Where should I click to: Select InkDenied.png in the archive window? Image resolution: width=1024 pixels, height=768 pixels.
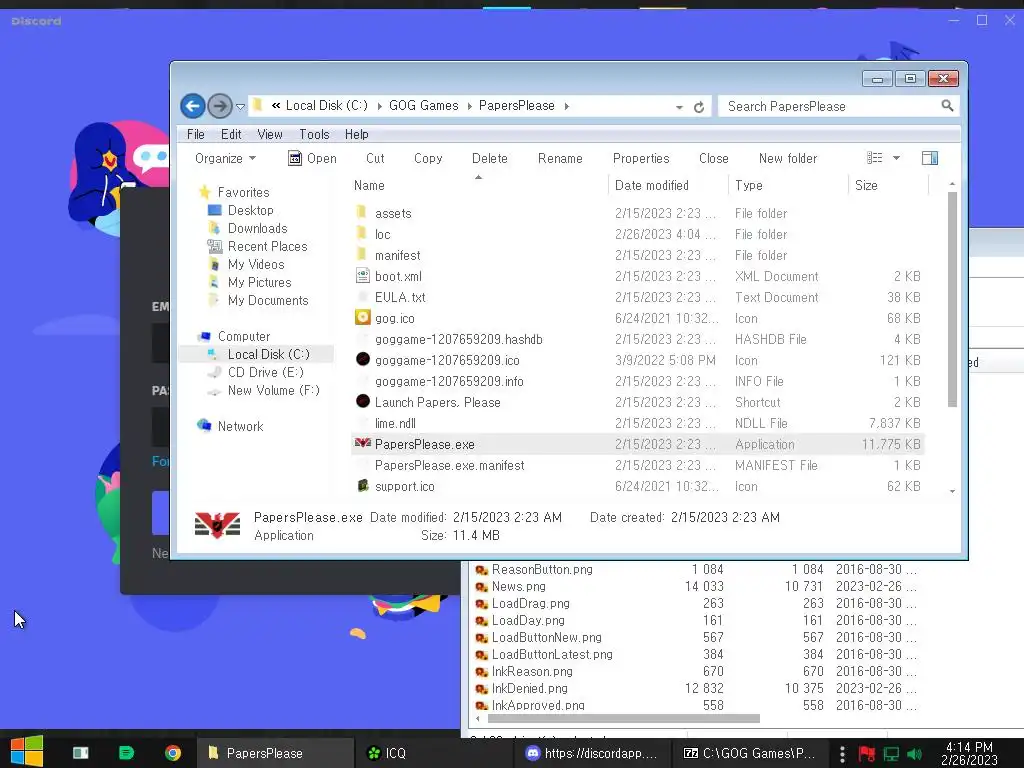(529, 688)
